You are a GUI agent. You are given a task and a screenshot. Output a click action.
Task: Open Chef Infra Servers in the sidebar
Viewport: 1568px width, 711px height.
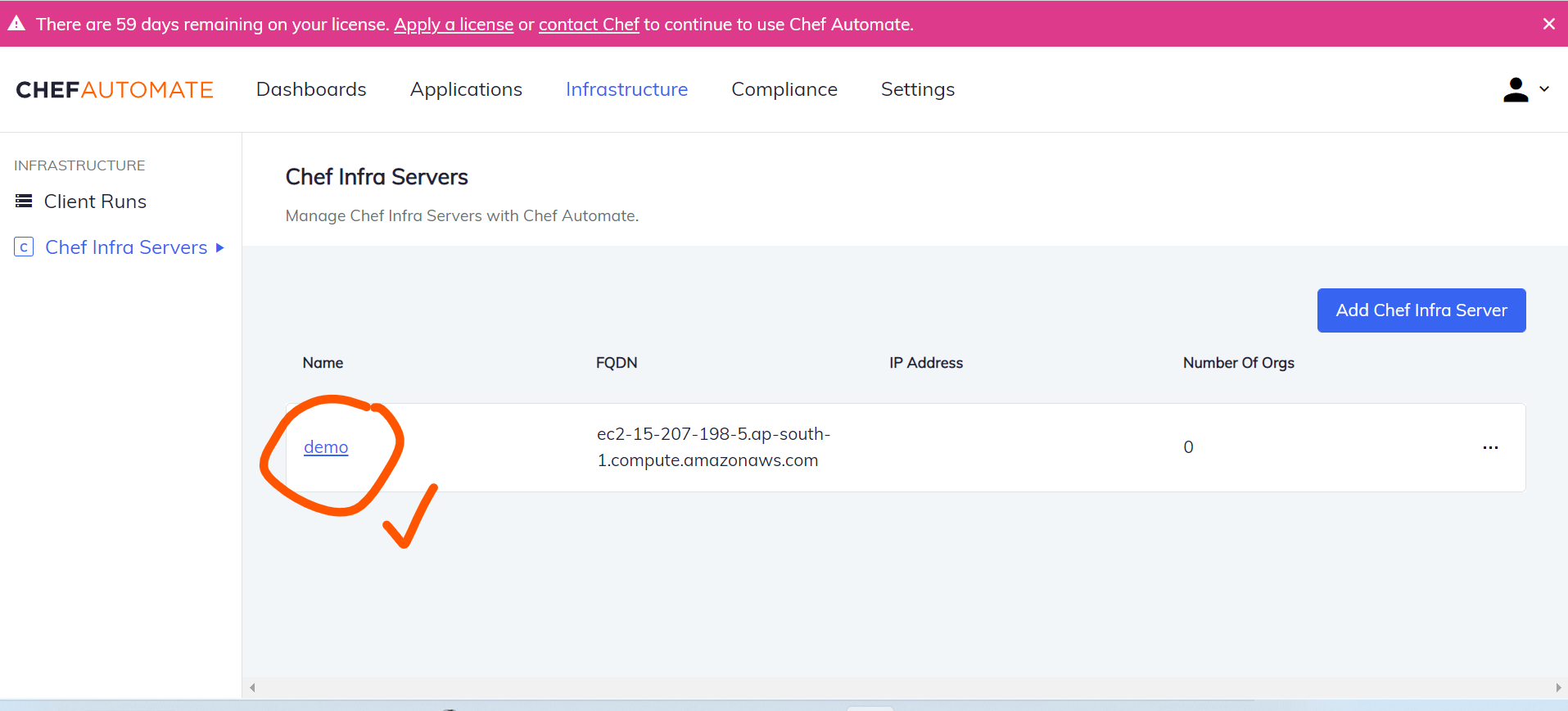point(126,247)
